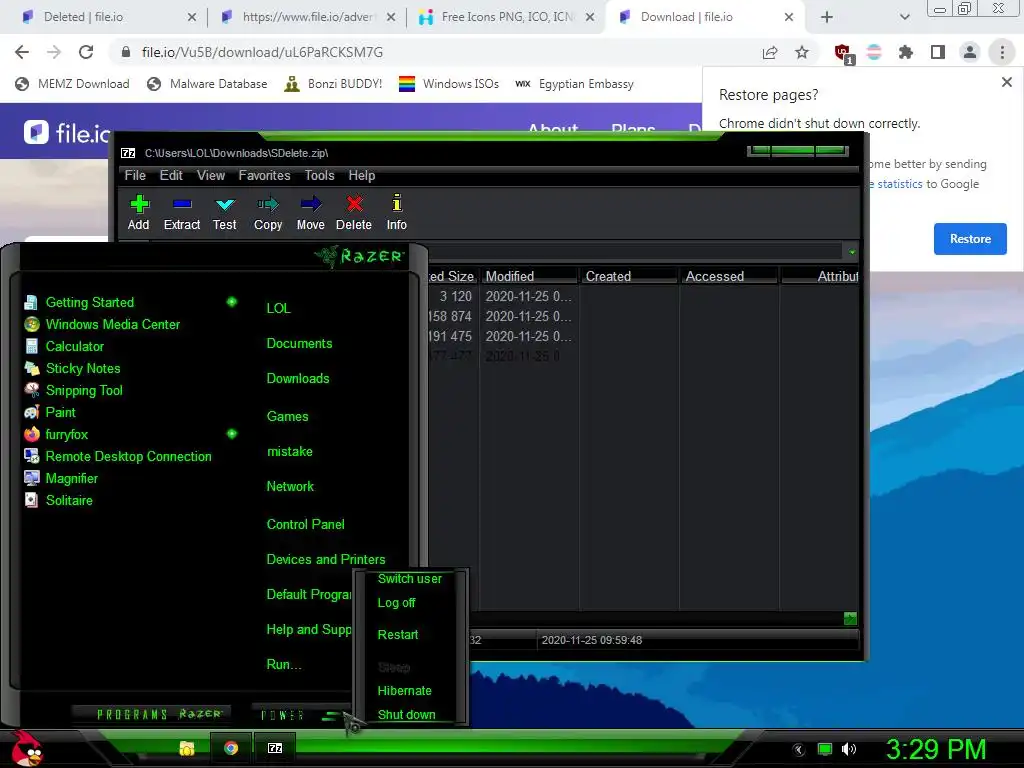Open Chrome extensions puzzle icon
Image resolution: width=1024 pixels, height=768 pixels.
[906, 52]
